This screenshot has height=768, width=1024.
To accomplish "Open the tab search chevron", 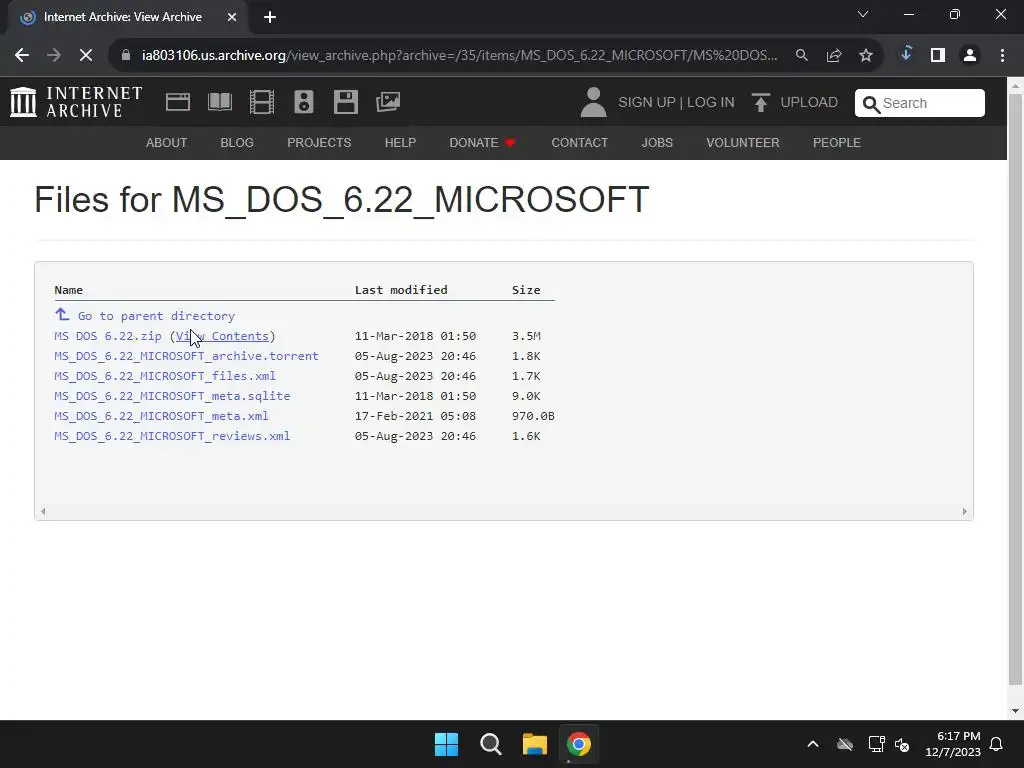I will pyautogui.click(x=863, y=14).
